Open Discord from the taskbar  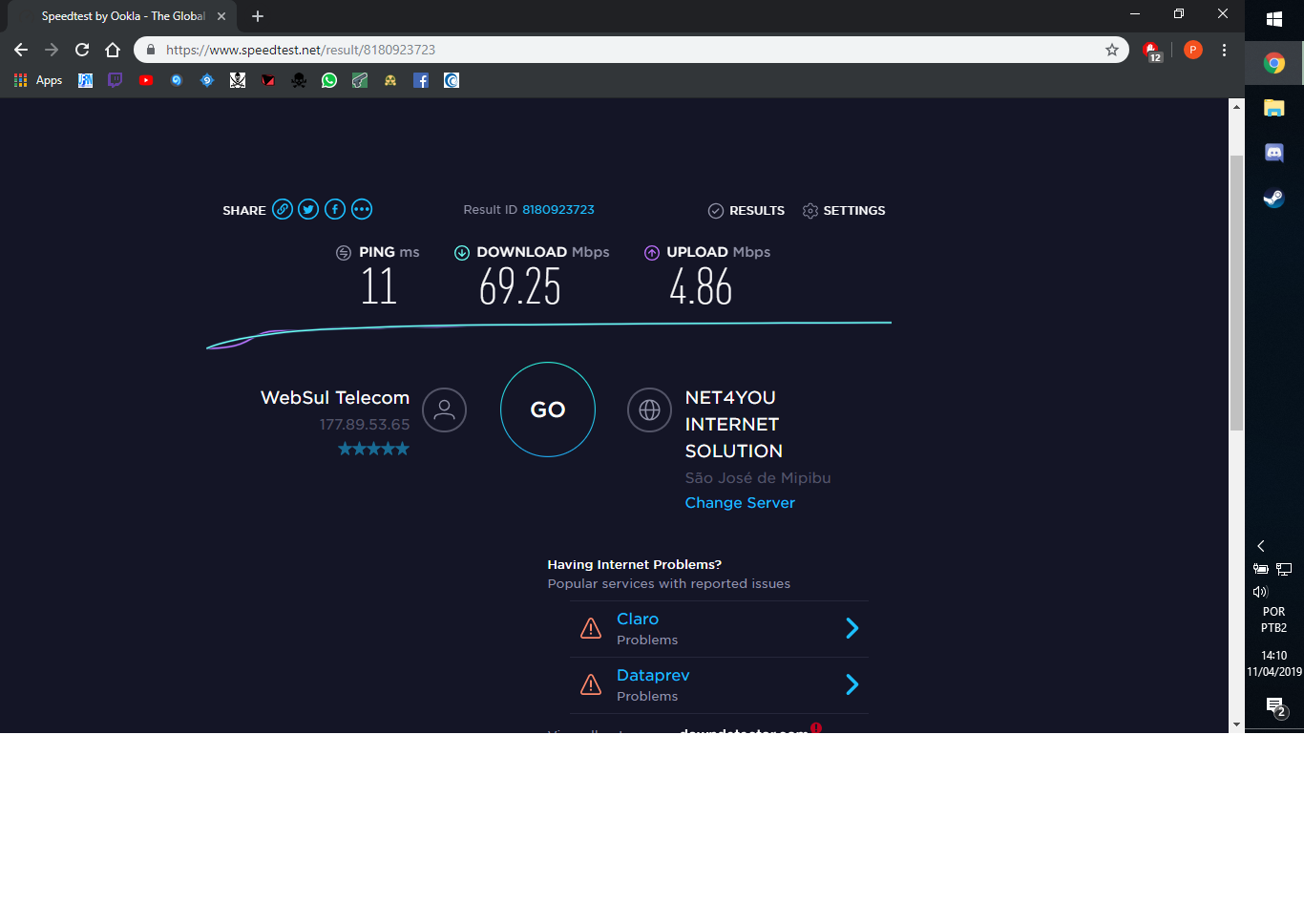coord(1274,153)
